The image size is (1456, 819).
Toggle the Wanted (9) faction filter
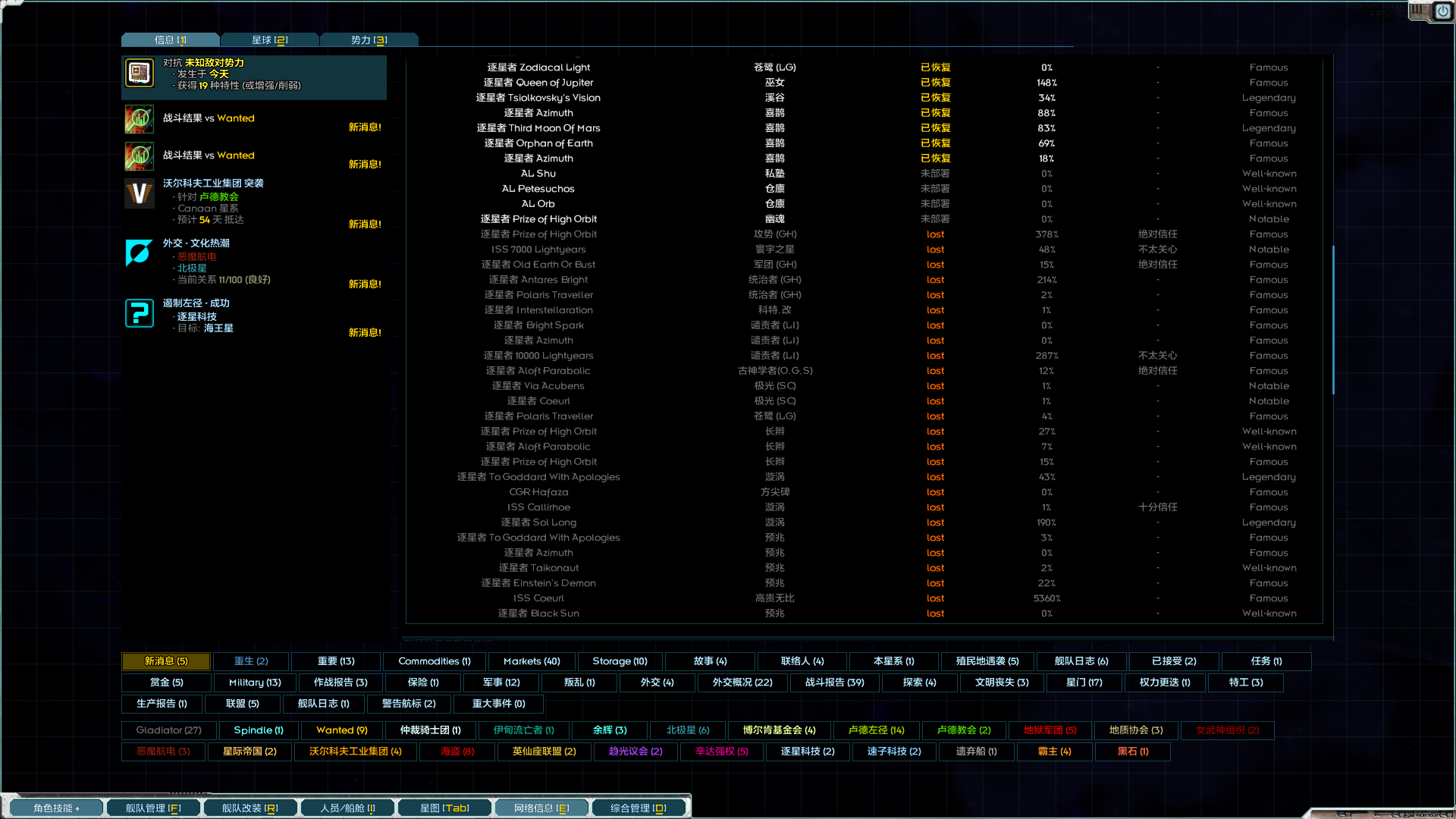click(x=340, y=730)
